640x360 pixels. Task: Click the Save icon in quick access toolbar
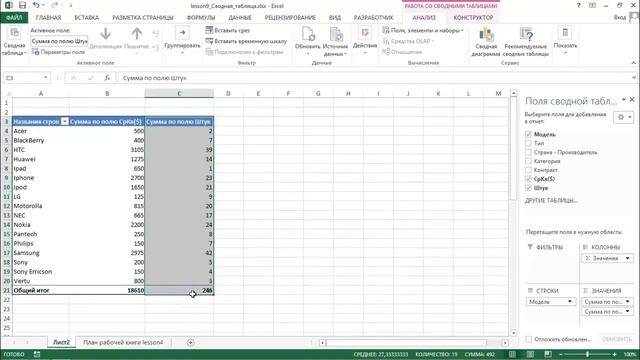tap(22, 5)
